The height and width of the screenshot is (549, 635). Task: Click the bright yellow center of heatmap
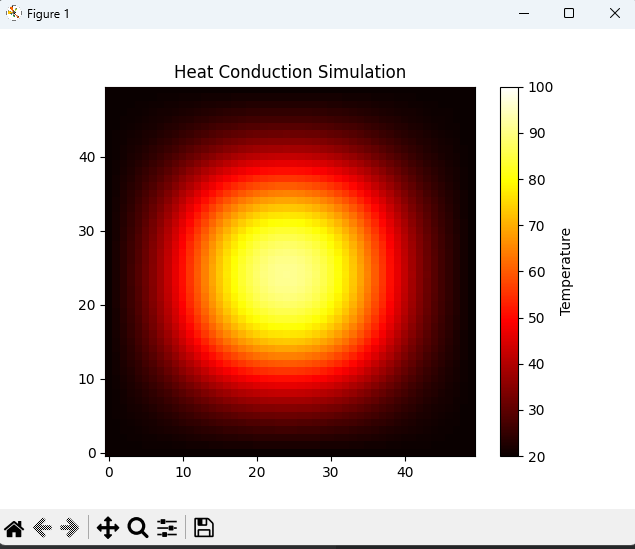[x=284, y=268]
